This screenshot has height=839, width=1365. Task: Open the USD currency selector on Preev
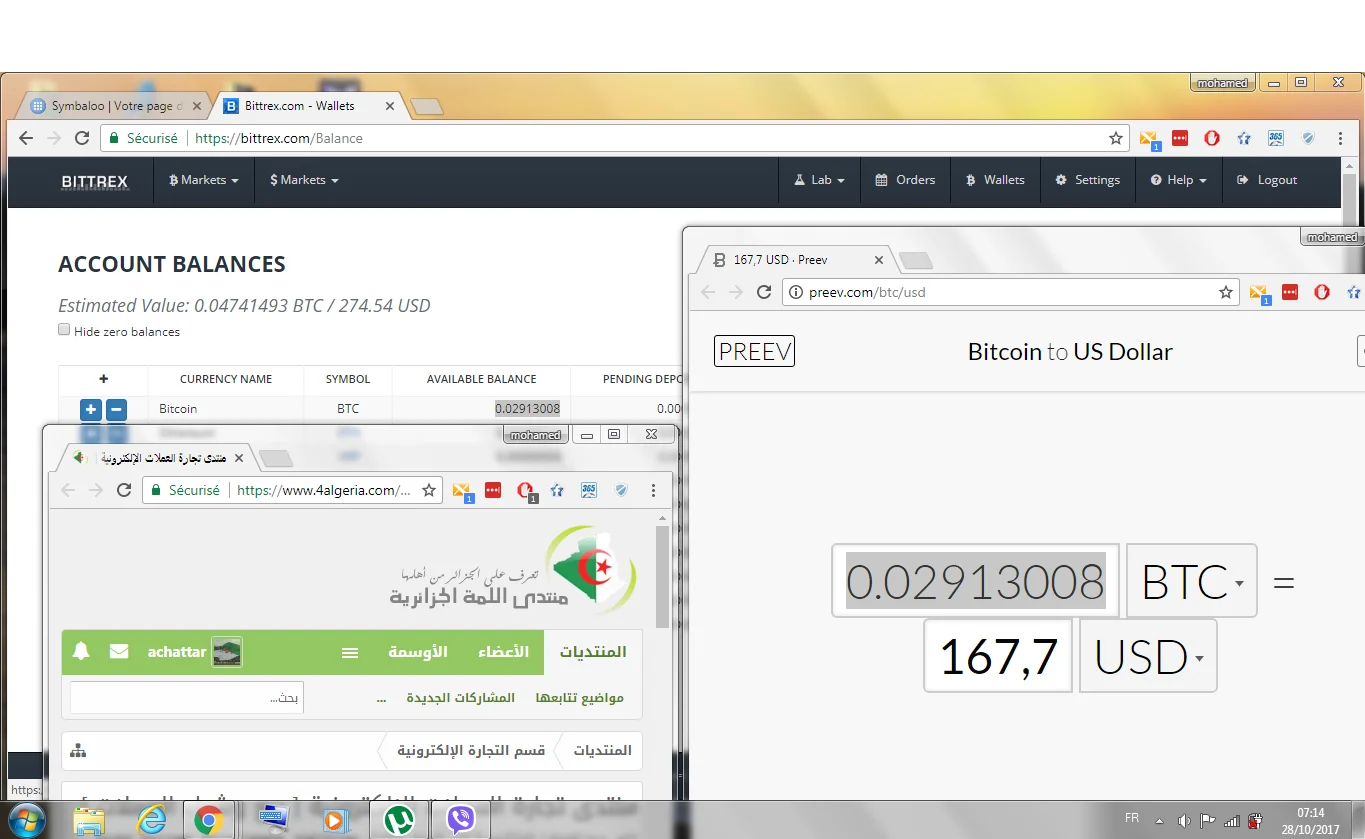click(x=1148, y=657)
